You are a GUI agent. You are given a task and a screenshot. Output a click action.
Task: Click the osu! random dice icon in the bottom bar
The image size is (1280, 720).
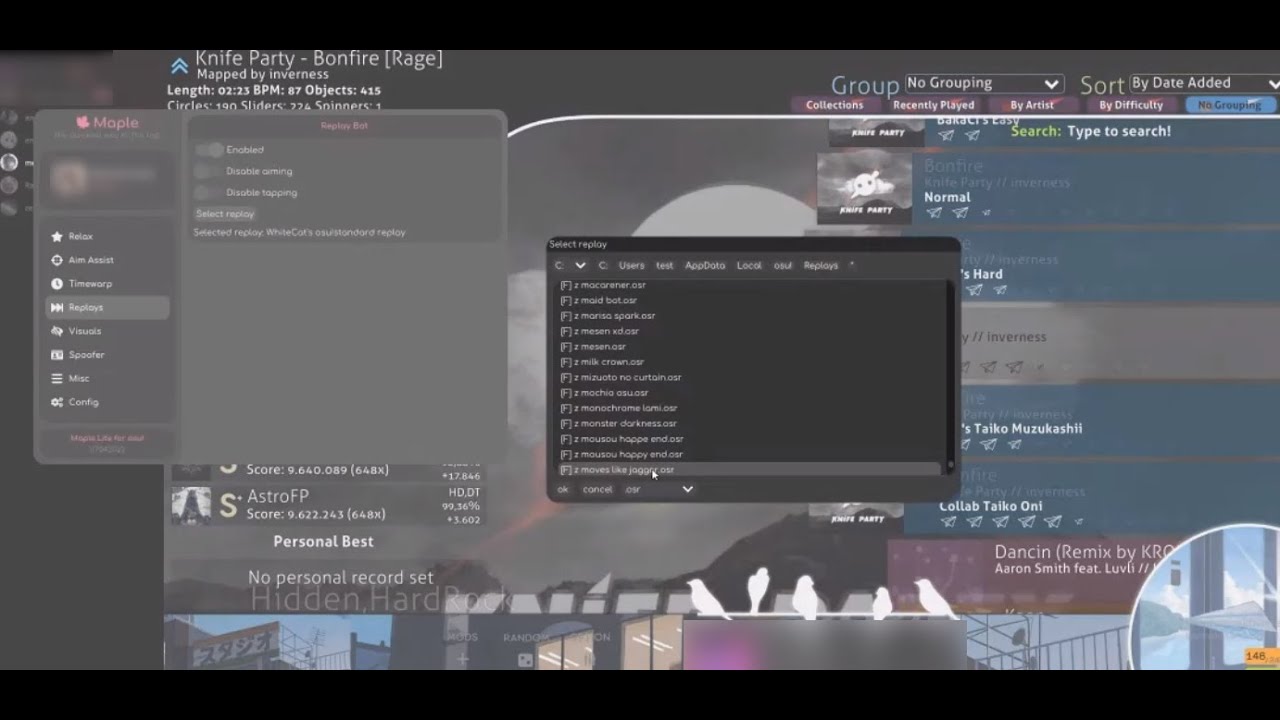525,660
